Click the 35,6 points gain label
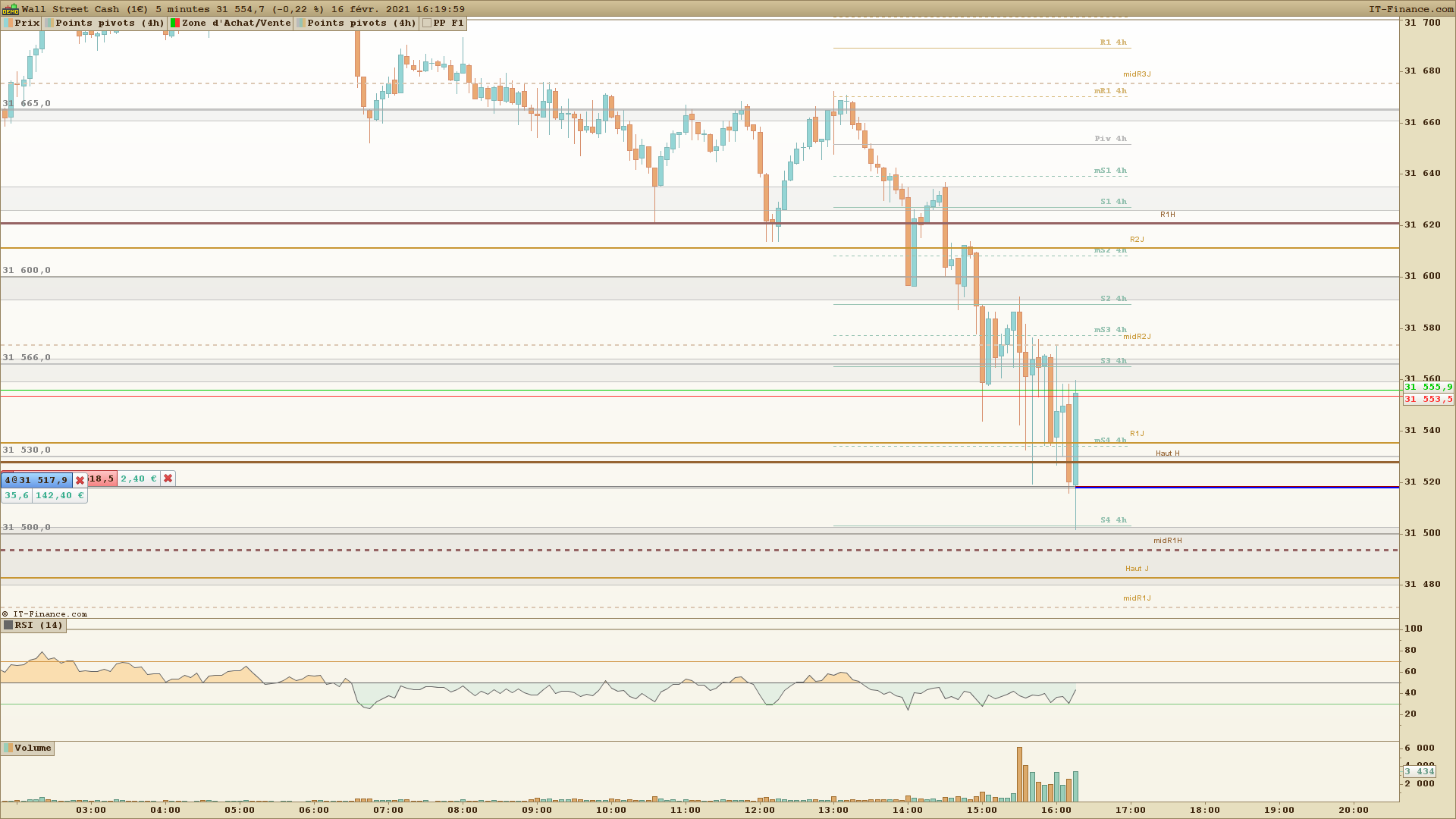This screenshot has width=1456, height=819. 17,496
